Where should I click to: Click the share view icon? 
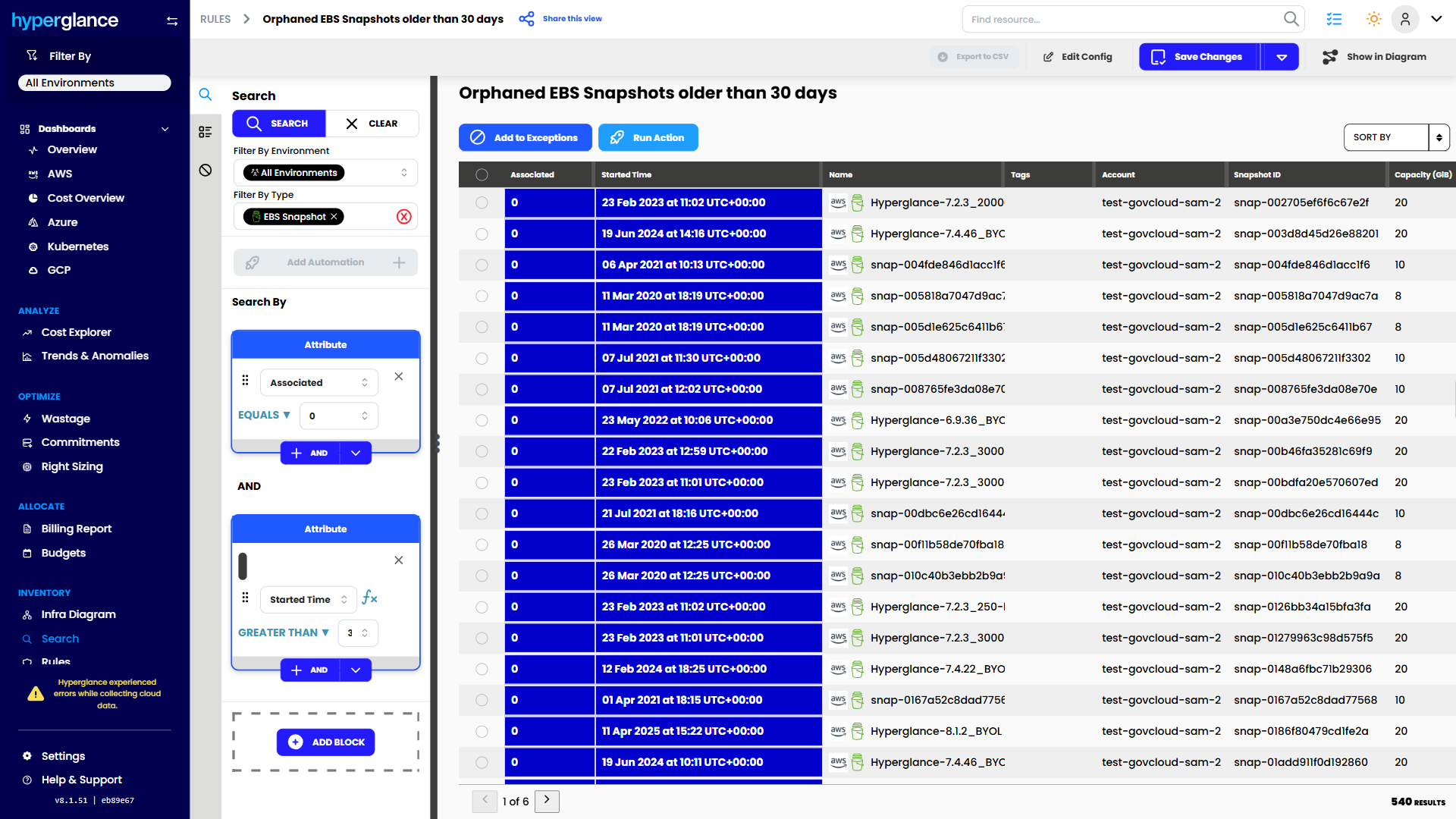click(526, 19)
